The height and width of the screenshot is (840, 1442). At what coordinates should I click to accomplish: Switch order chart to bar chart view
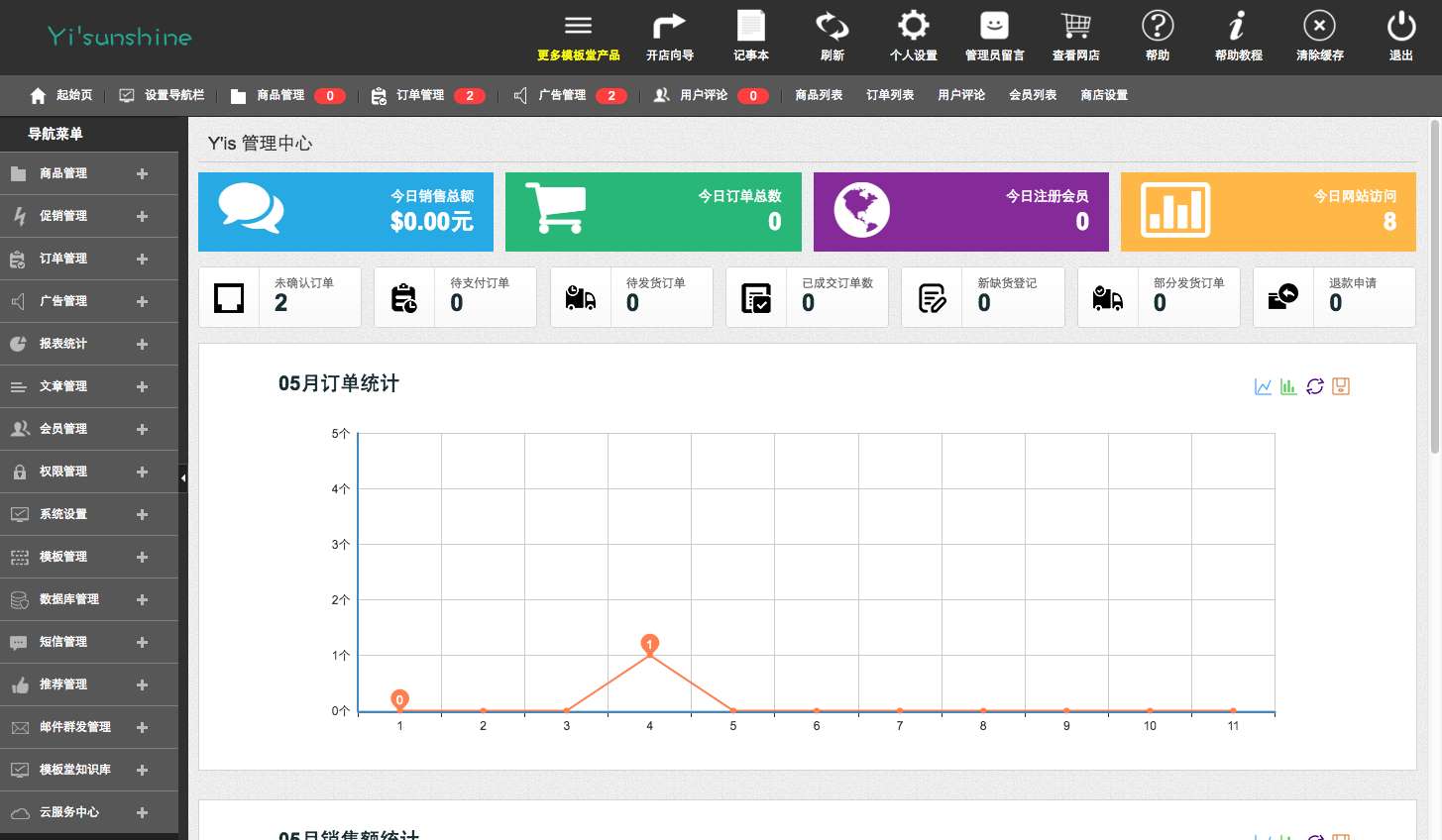[x=1288, y=386]
